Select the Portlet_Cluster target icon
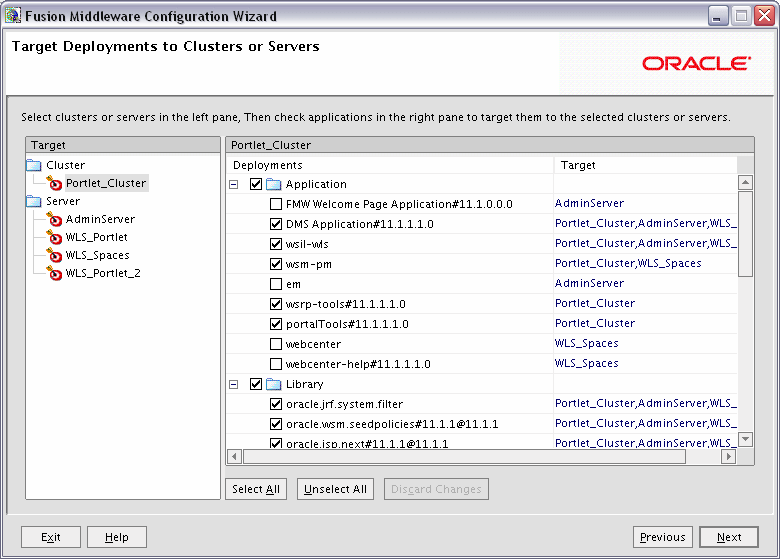The height and width of the screenshot is (559, 780). tap(54, 183)
